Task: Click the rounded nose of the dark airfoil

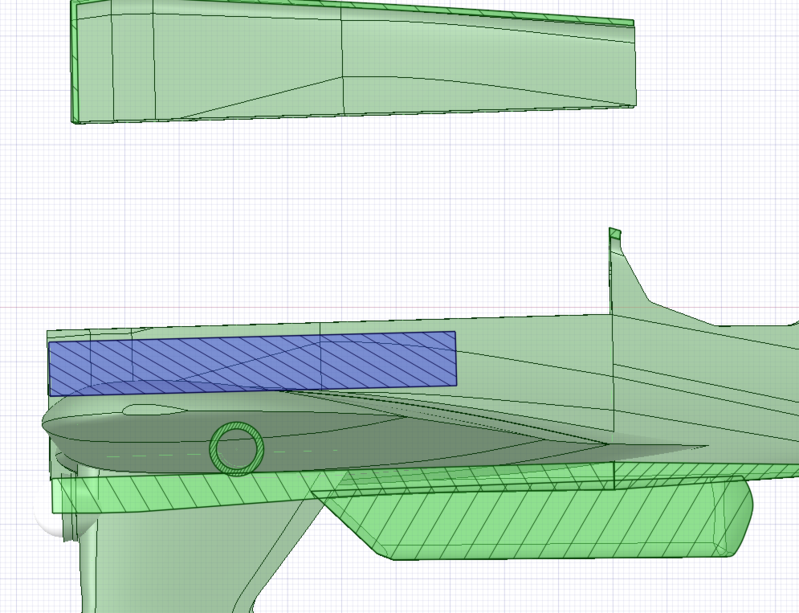Action: coord(47,424)
